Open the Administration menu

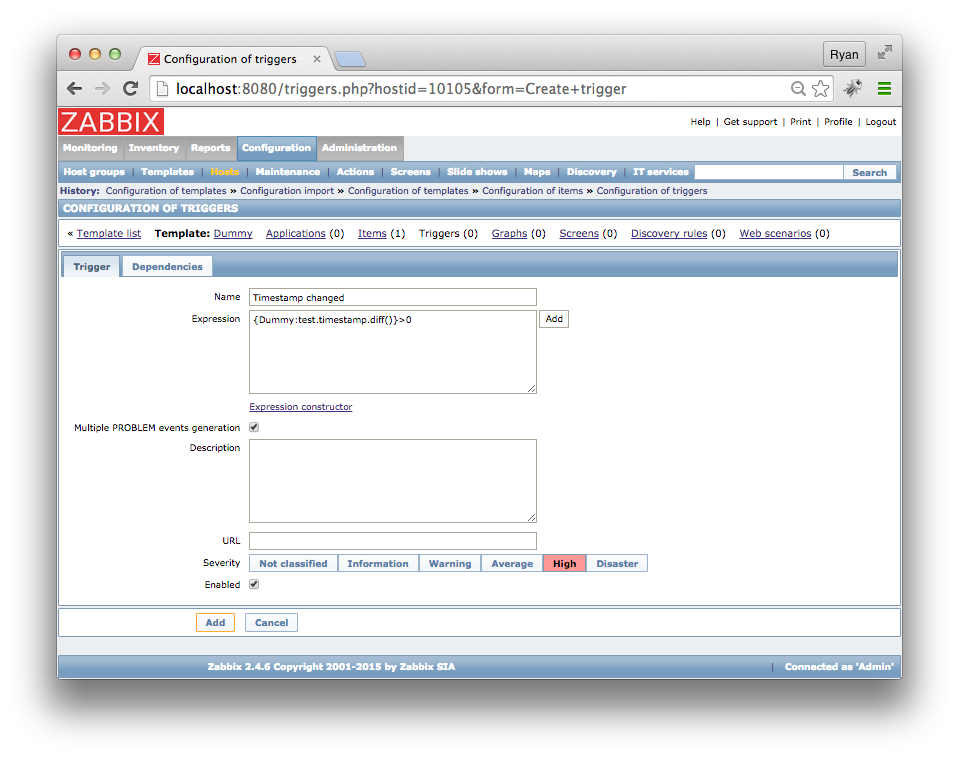(x=360, y=148)
